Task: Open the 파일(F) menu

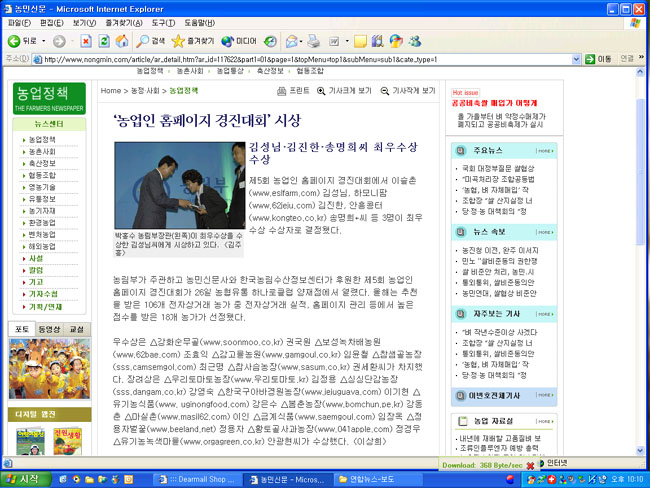Action: pos(19,23)
